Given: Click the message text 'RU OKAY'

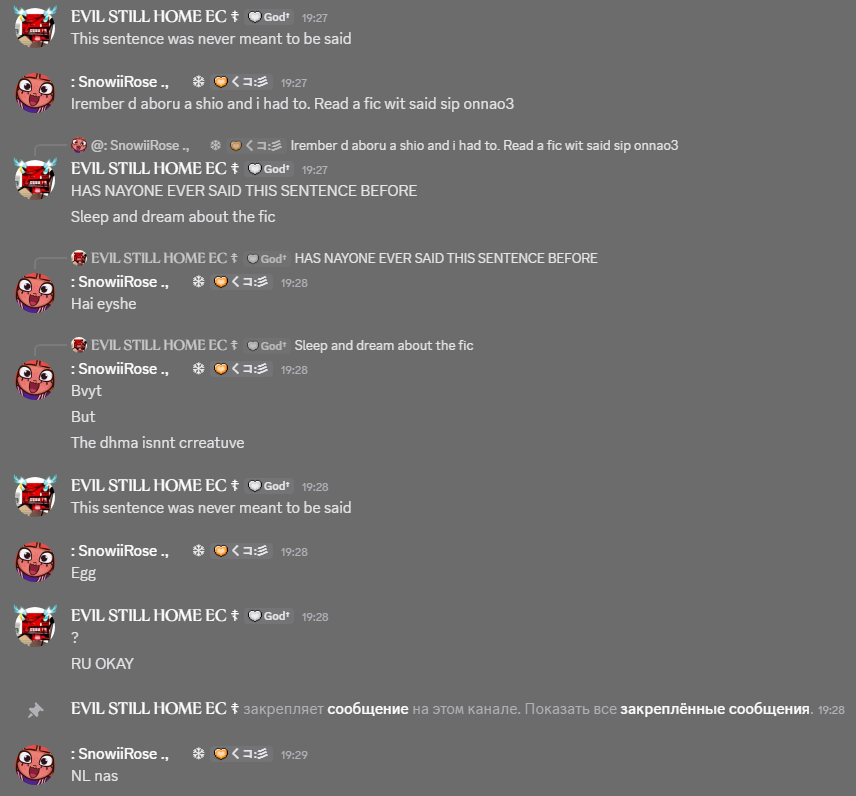Looking at the screenshot, I should 102,664.
